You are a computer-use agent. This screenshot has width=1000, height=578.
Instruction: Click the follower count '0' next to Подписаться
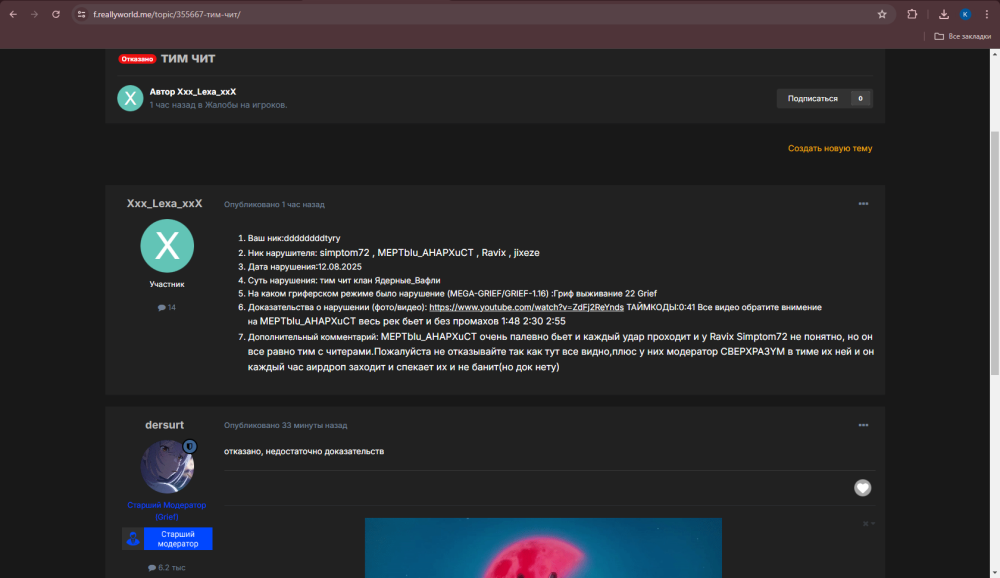coord(860,98)
